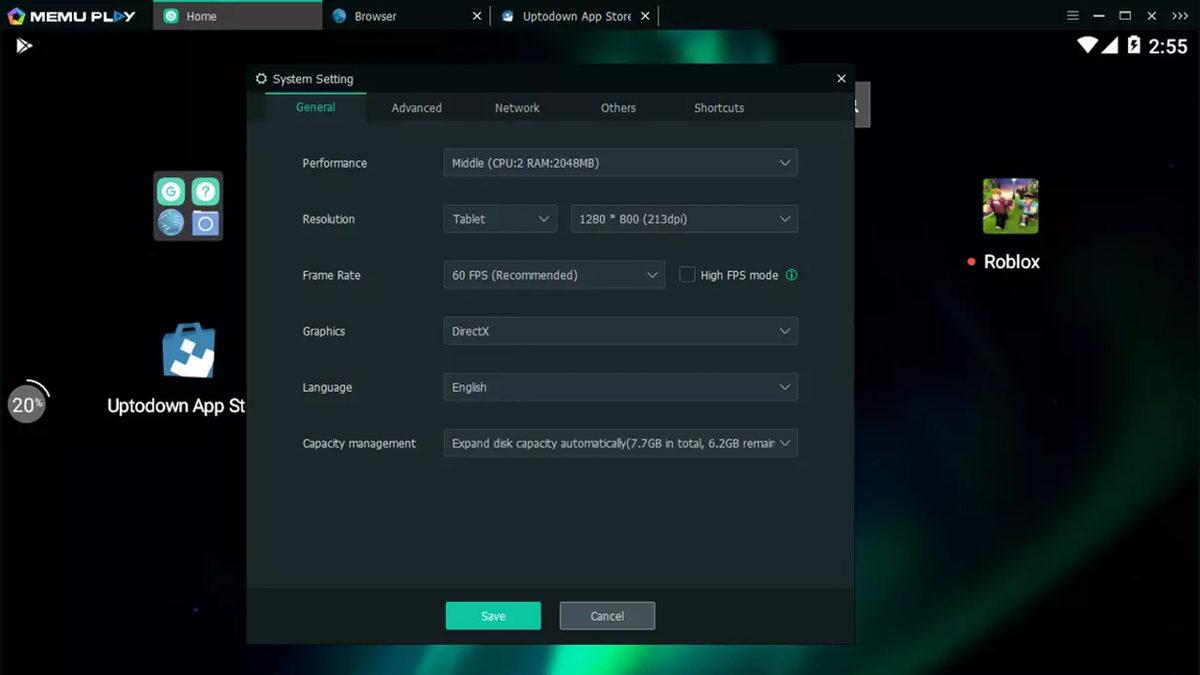Viewport: 1200px width, 675px height.
Task: Open the MEmu Play main menu
Action: click(1072, 15)
